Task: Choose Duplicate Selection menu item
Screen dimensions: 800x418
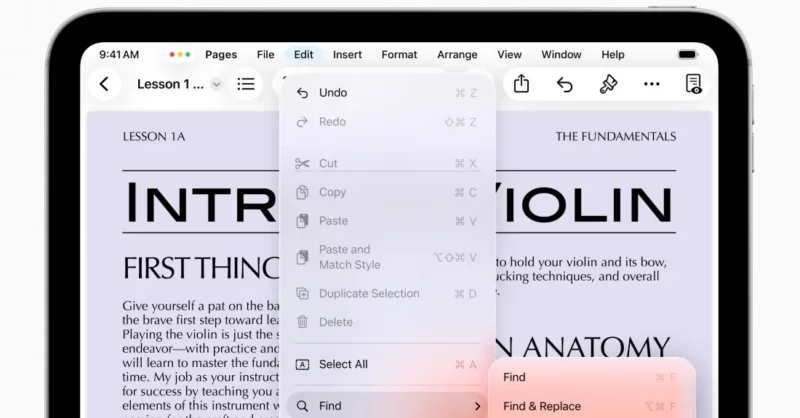Action: pos(387,293)
